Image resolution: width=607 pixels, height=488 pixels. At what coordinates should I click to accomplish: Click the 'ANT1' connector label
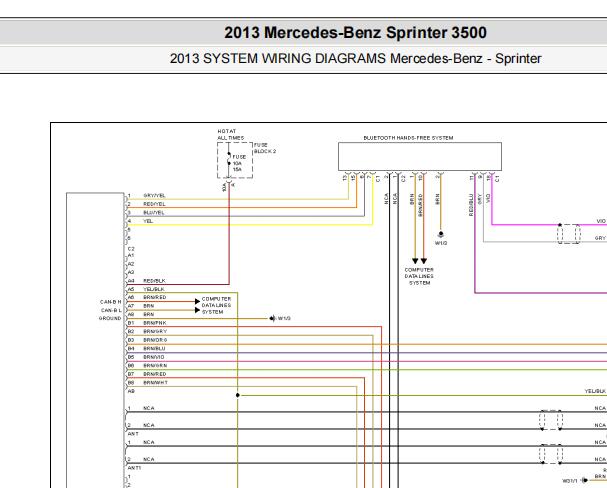(134, 468)
